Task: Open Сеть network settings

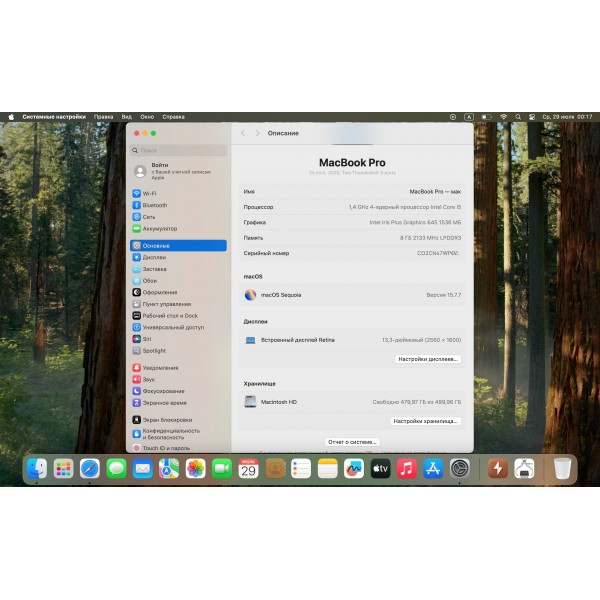Action: (178, 217)
